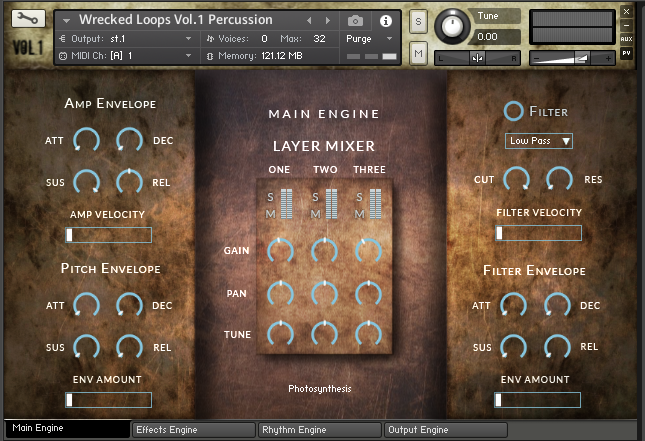645x441 pixels.
Task: Switch to the Output Engine tab
Action: 445,430
